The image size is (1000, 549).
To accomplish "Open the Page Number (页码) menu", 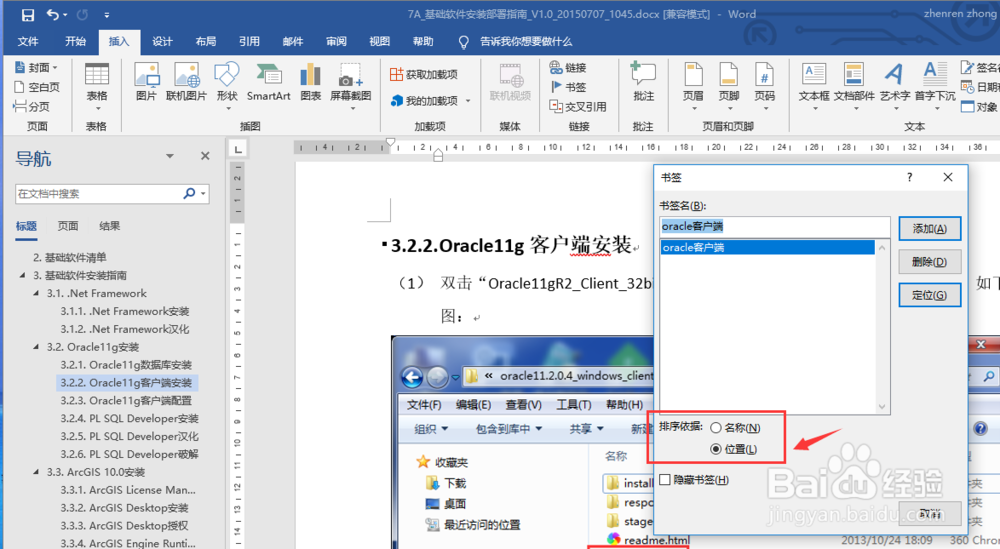I will point(764,85).
